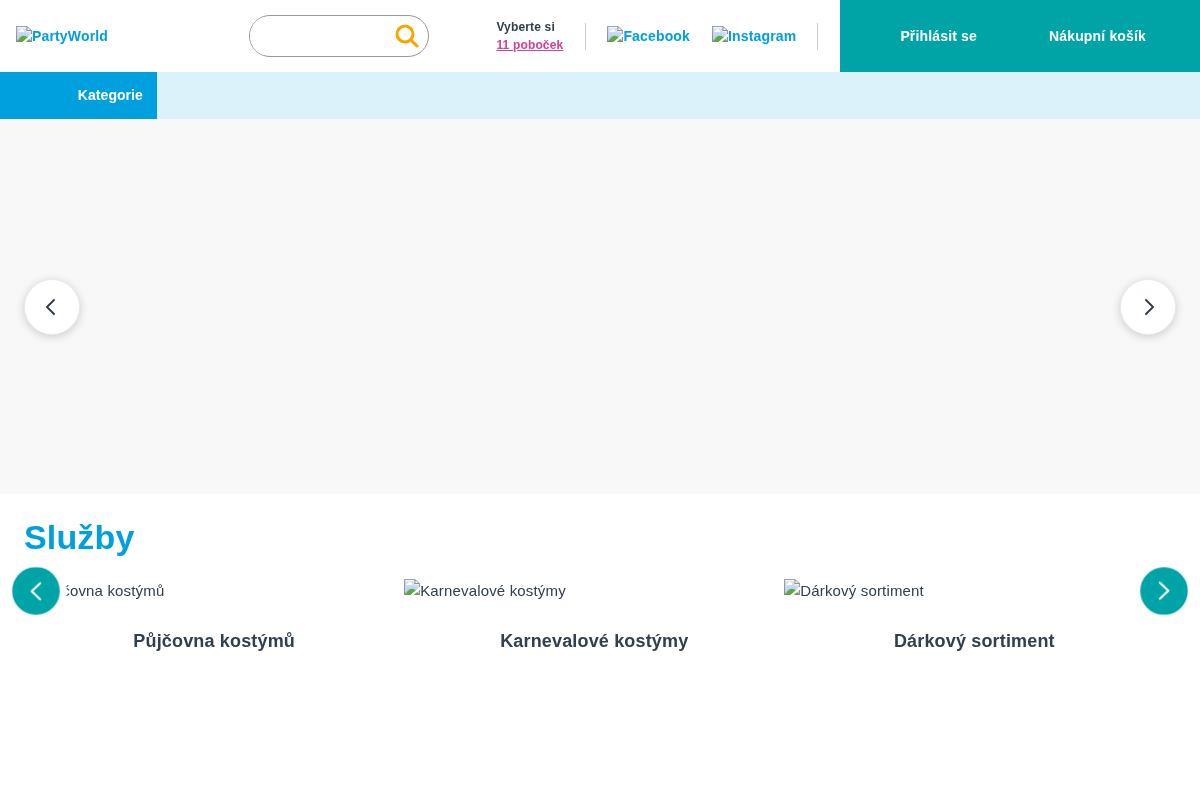This screenshot has width=1200, height=800.
Task: Click the Vyberte si label text
Action: [x=525, y=27]
